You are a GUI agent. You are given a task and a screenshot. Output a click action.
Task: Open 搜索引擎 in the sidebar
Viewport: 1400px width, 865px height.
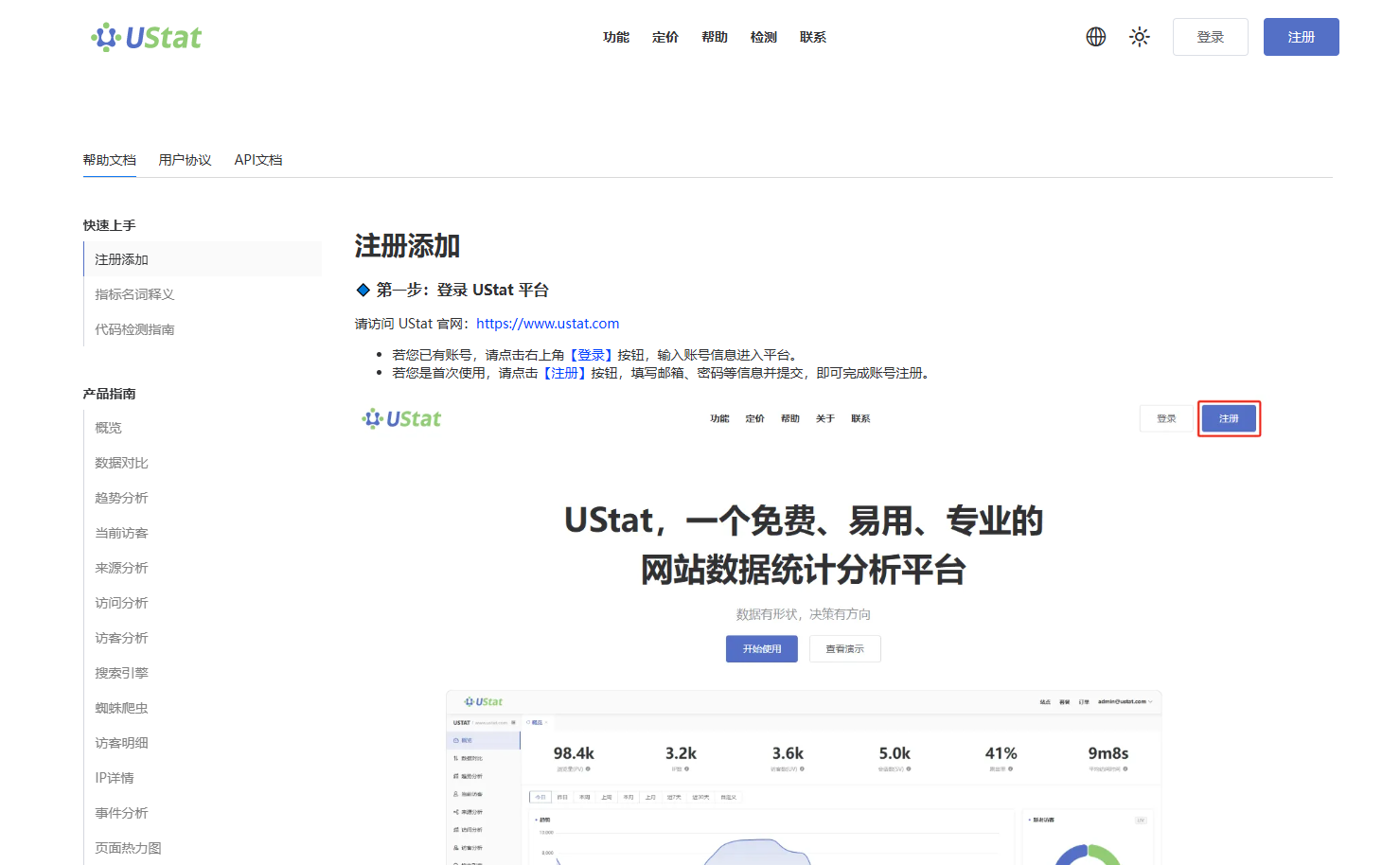[203, 673]
